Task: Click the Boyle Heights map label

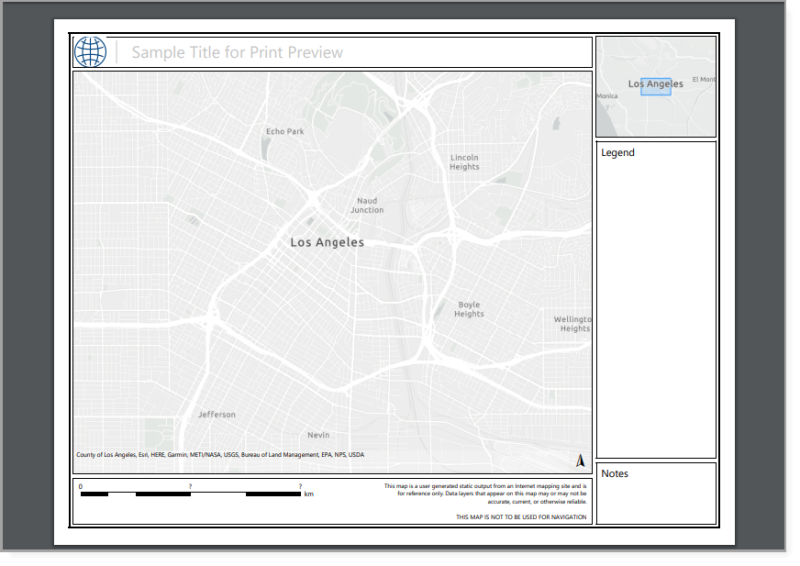Action: click(469, 309)
